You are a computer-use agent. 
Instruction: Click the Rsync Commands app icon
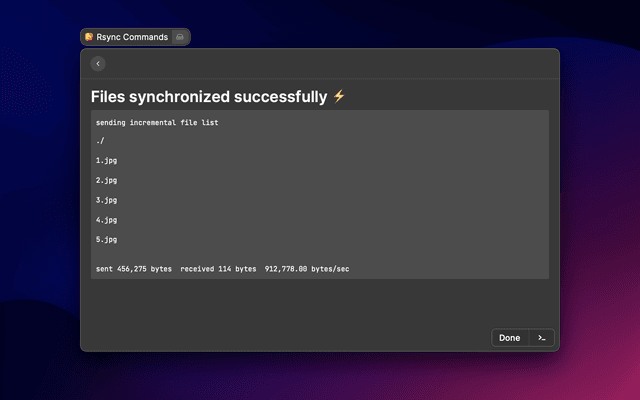coord(89,37)
